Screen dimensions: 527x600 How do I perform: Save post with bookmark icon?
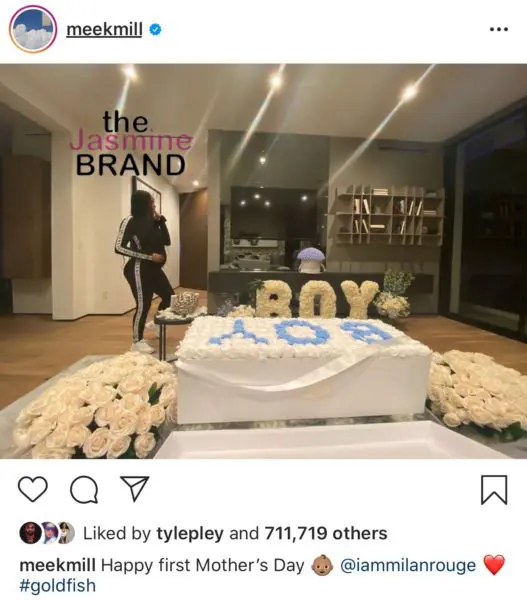tap(494, 490)
